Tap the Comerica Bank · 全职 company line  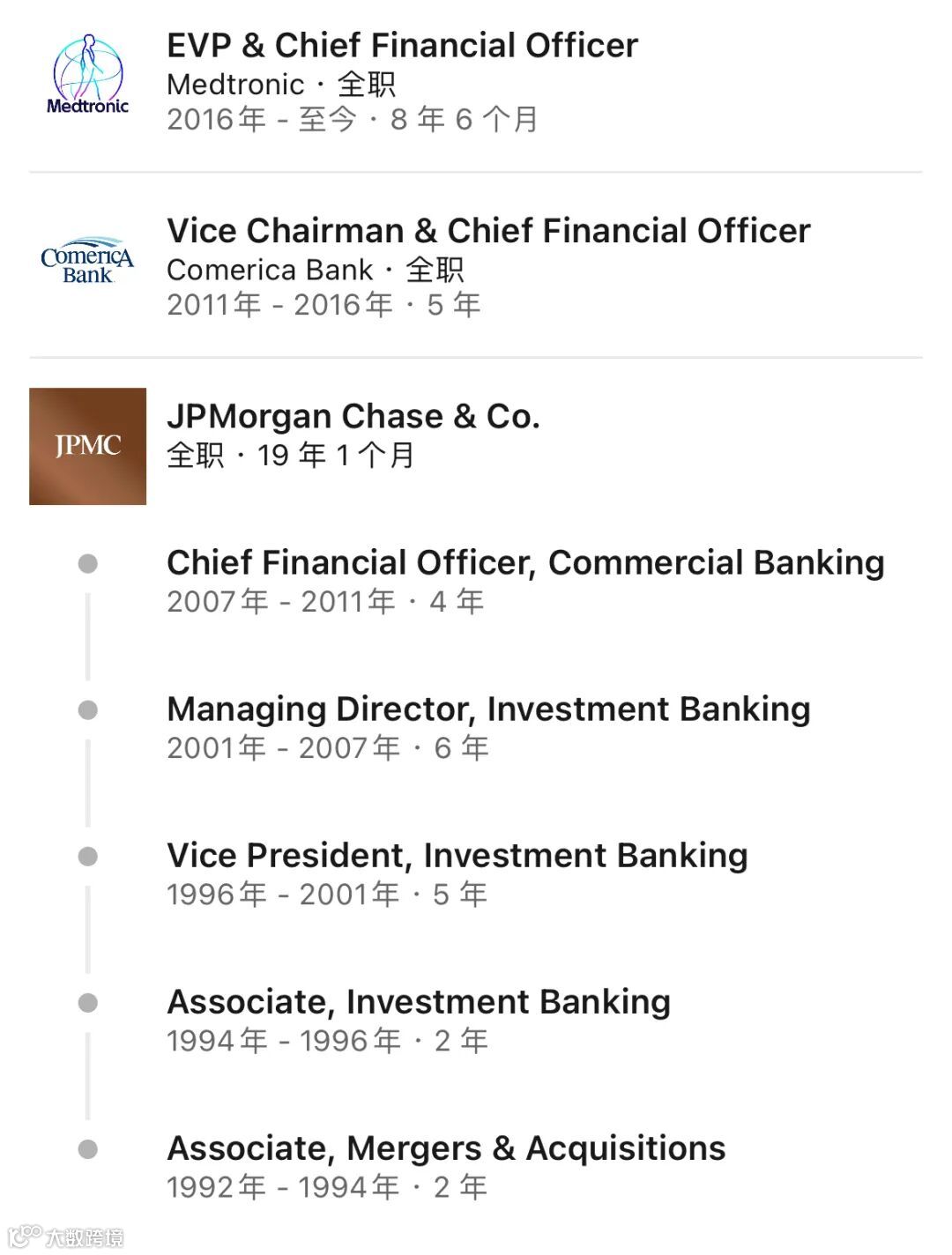coord(315,270)
